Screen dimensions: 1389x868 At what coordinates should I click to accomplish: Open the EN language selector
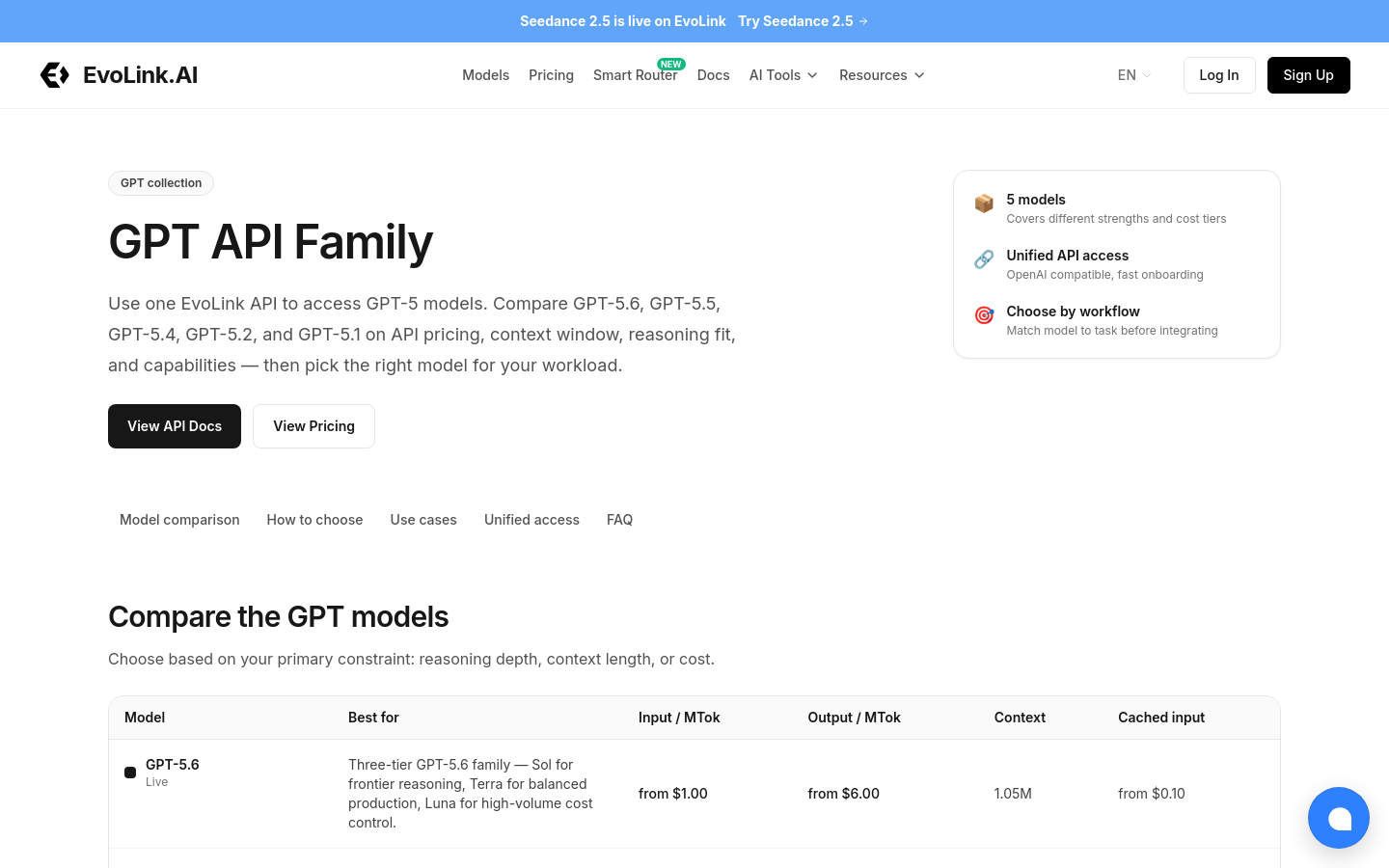click(x=1134, y=75)
